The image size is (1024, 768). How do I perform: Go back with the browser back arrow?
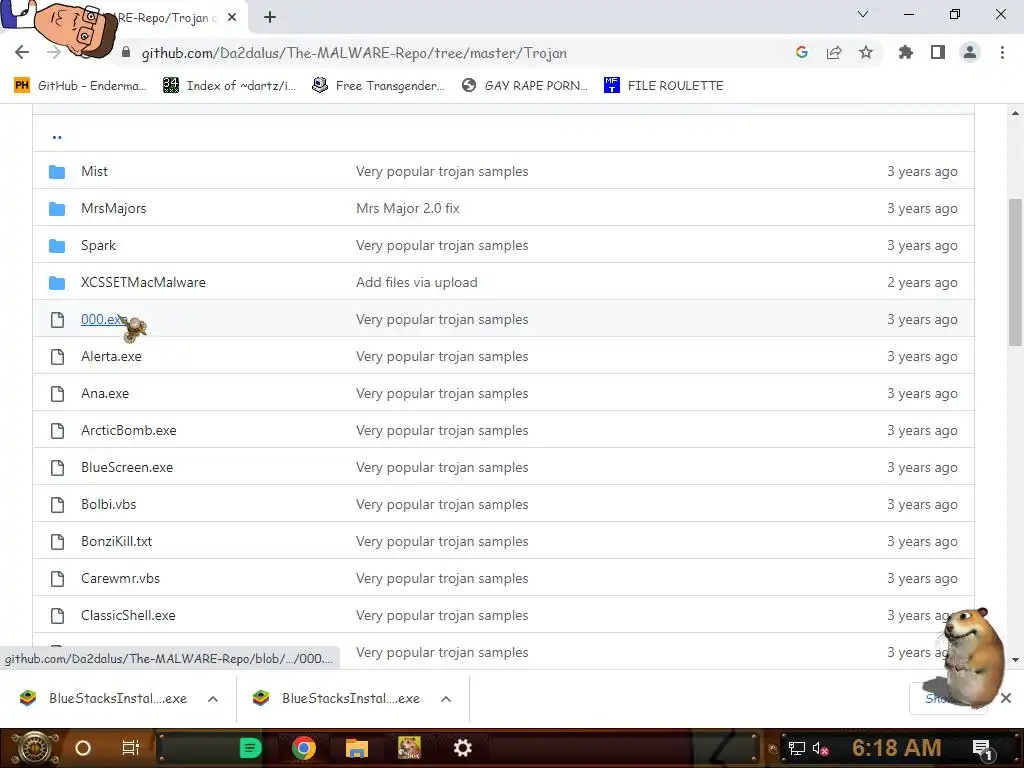pos(22,52)
